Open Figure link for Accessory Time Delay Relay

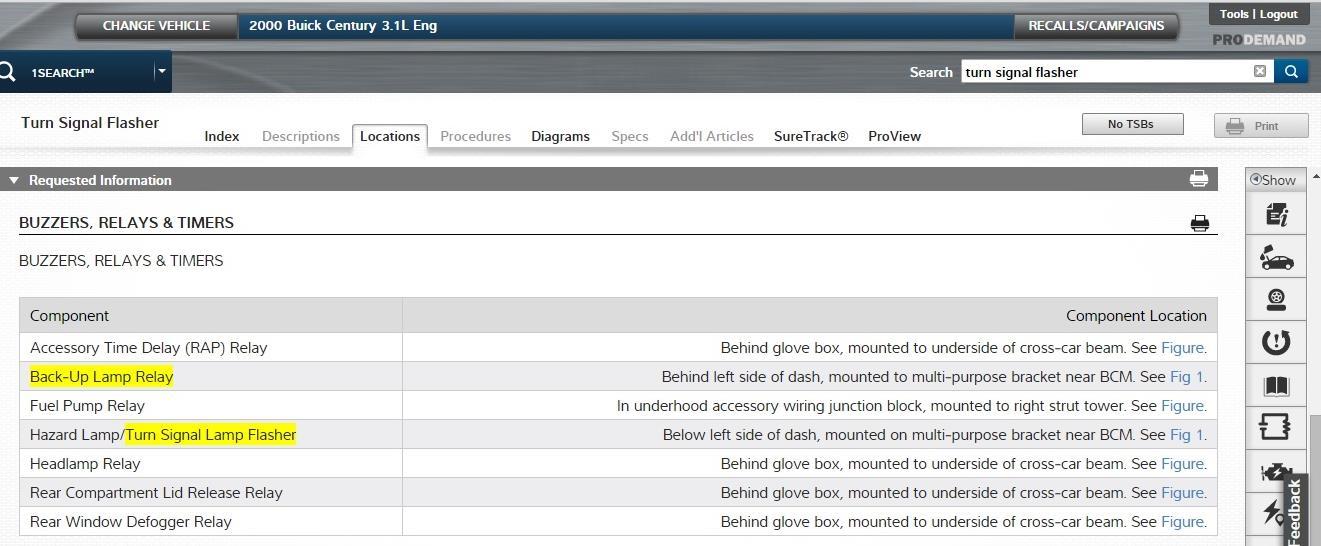click(x=1182, y=348)
